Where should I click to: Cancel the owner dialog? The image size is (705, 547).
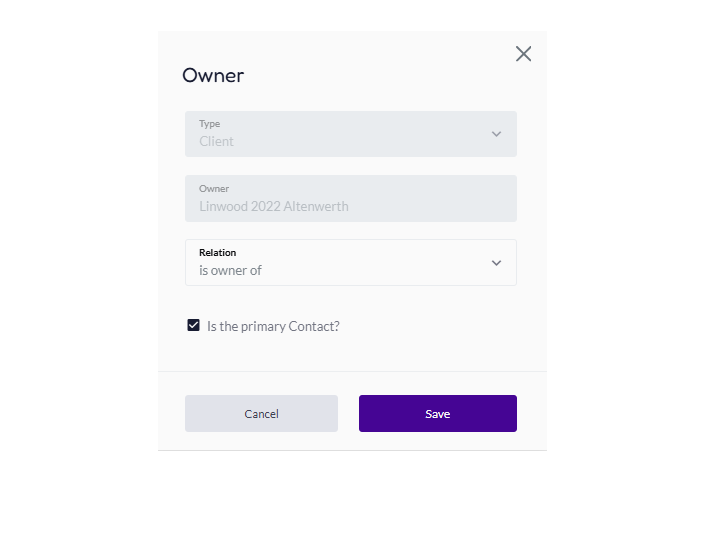[x=261, y=414]
